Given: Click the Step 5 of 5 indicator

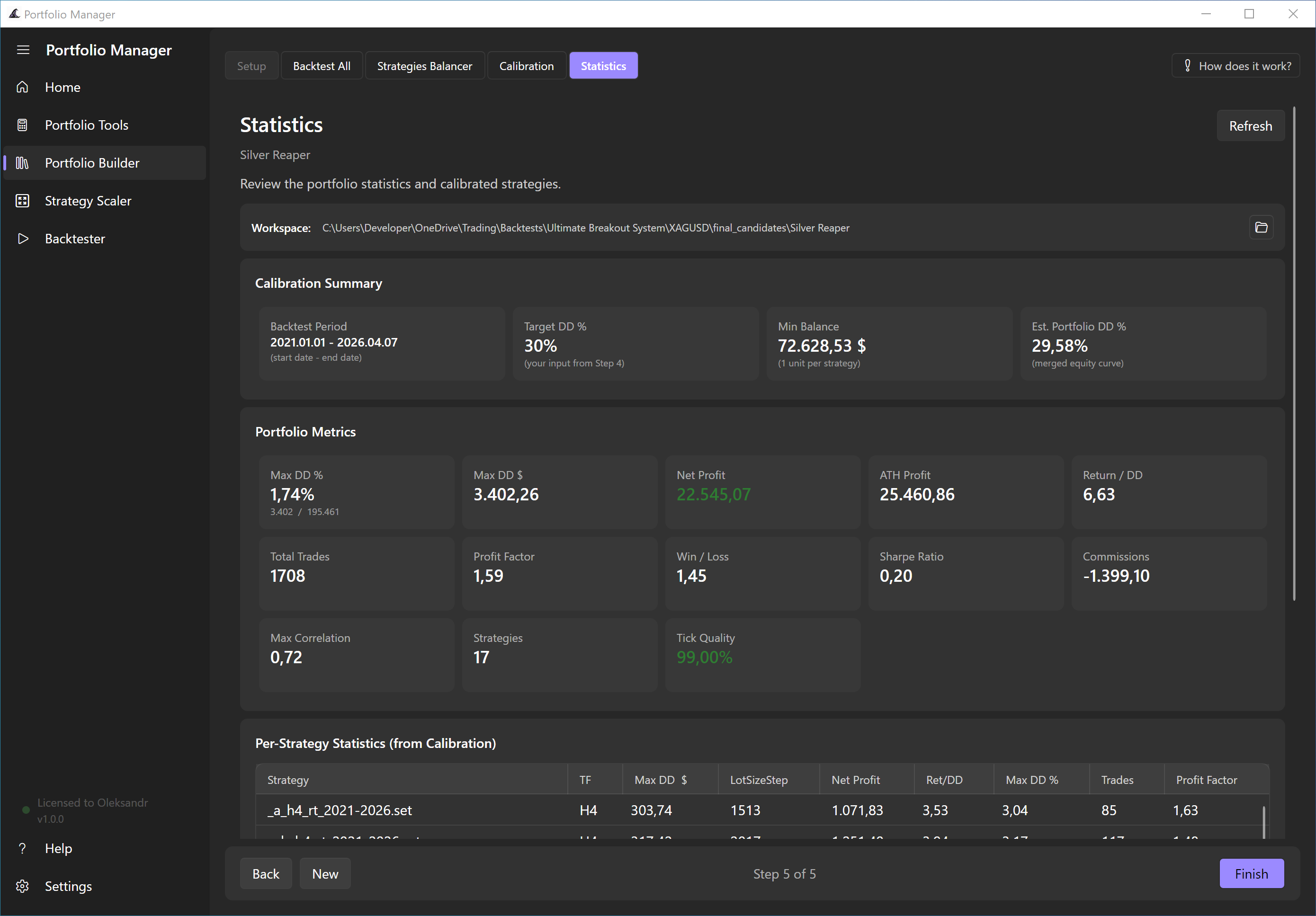Looking at the screenshot, I should click(x=784, y=873).
